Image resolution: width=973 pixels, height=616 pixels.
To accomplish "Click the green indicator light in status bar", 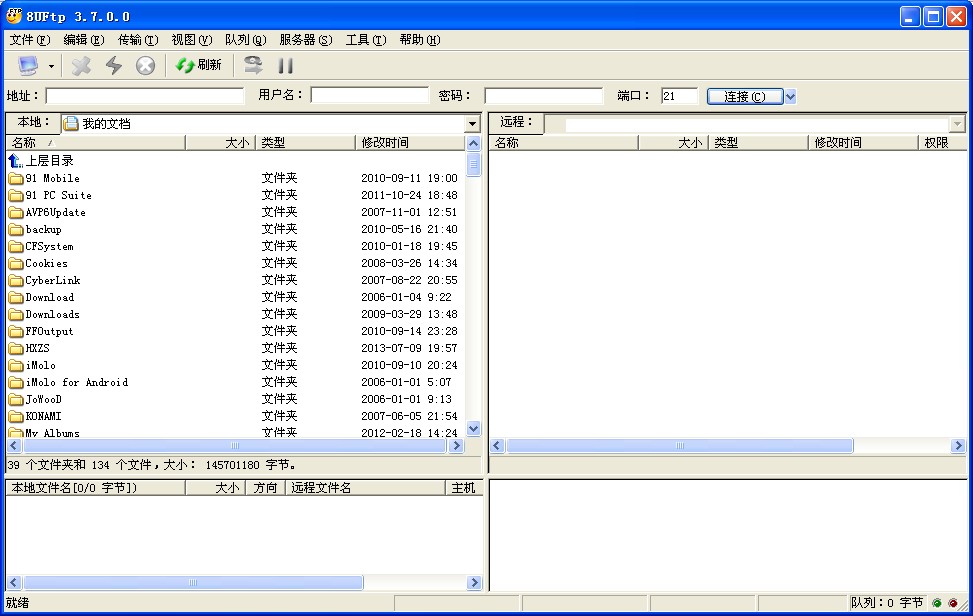I will 938,603.
